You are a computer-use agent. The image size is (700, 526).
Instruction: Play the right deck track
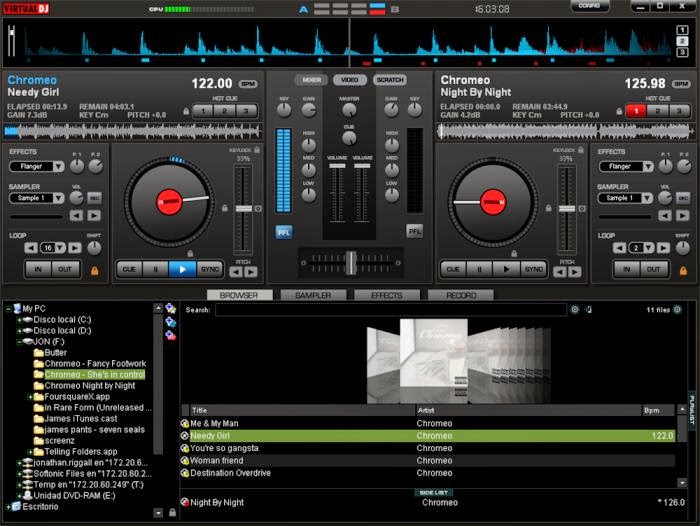point(506,269)
